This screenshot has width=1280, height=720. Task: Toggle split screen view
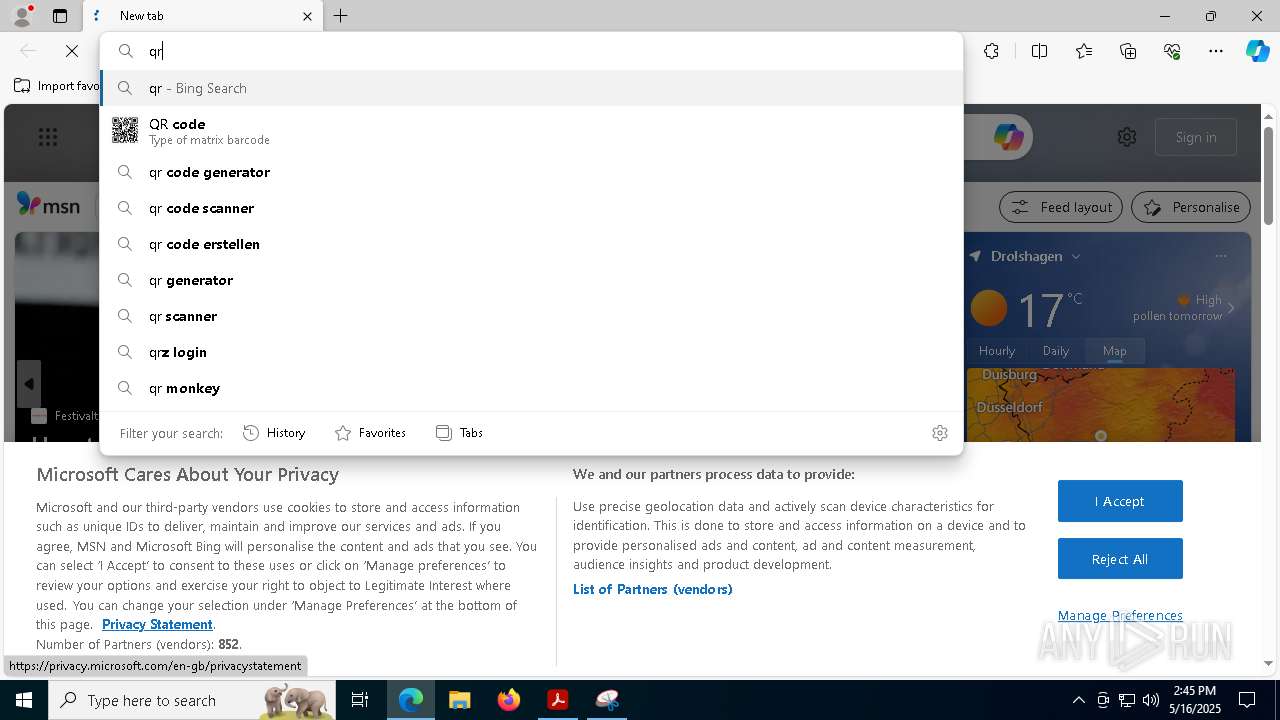click(1039, 51)
